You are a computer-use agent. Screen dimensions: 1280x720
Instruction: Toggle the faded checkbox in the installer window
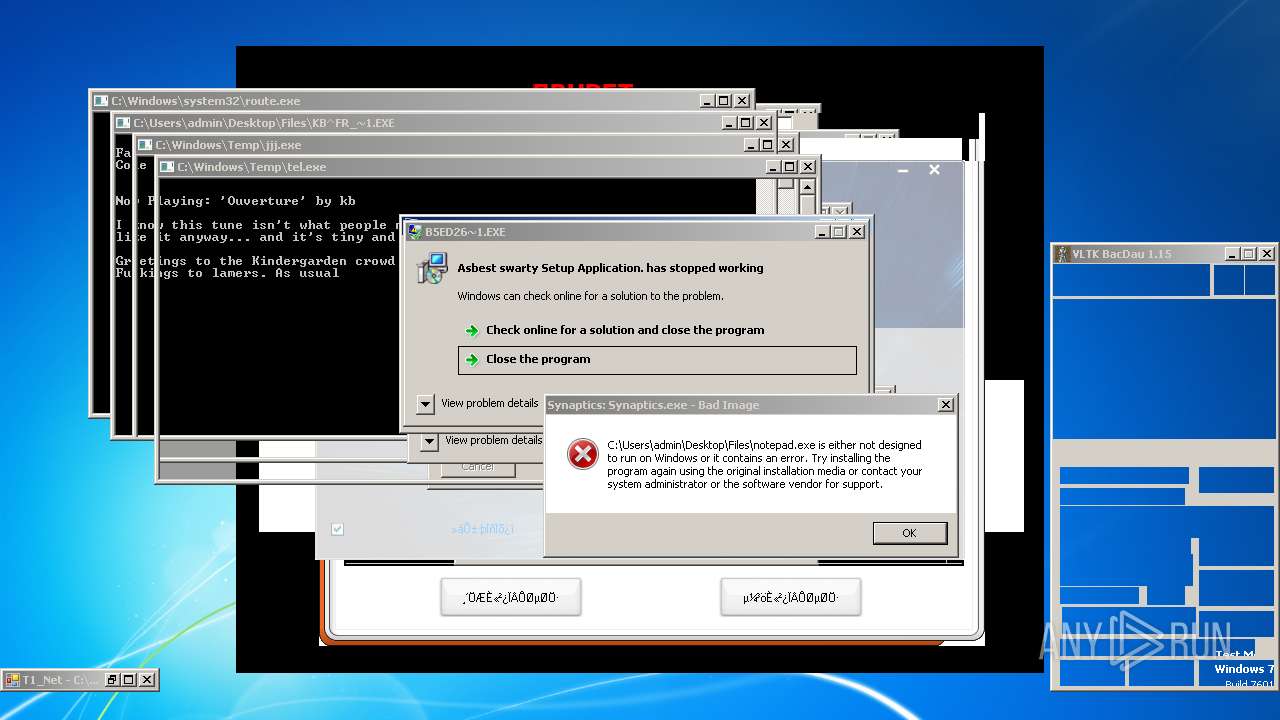(x=337, y=529)
